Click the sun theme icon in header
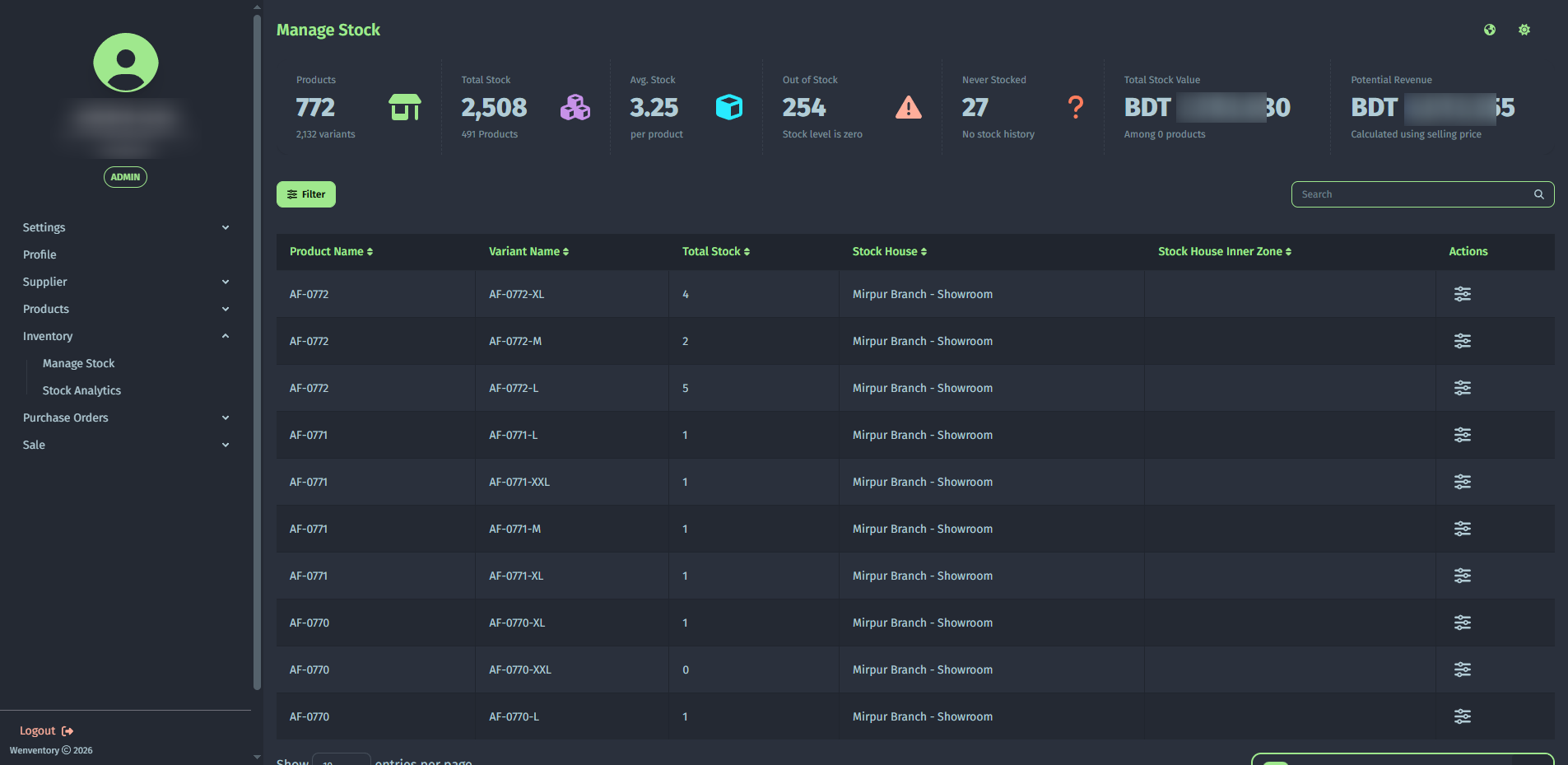The height and width of the screenshot is (765, 1568). point(1524,30)
